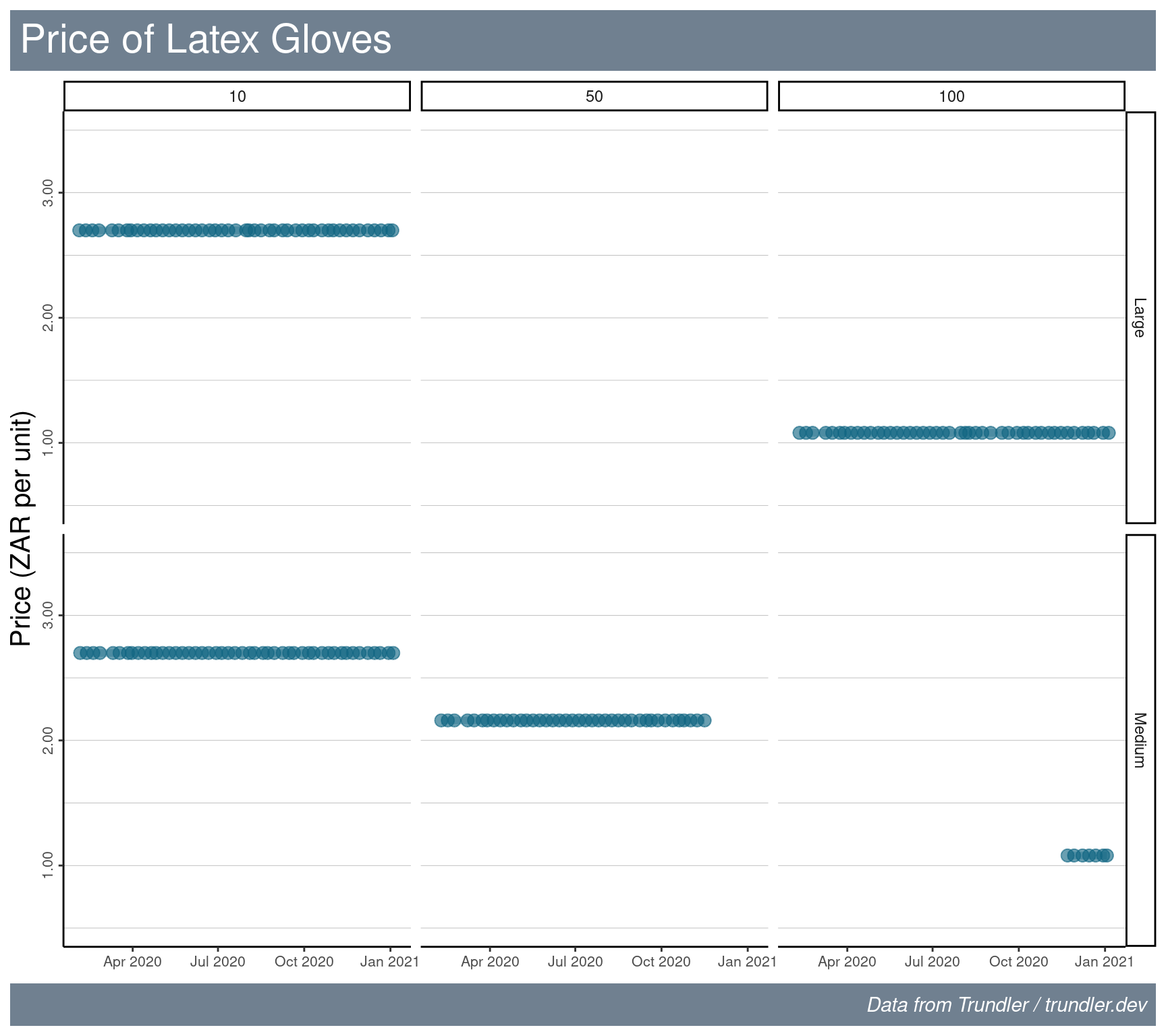1166x1036 pixels.
Task: Click the 'Large' row strip label
Action: pyautogui.click(x=1140, y=318)
